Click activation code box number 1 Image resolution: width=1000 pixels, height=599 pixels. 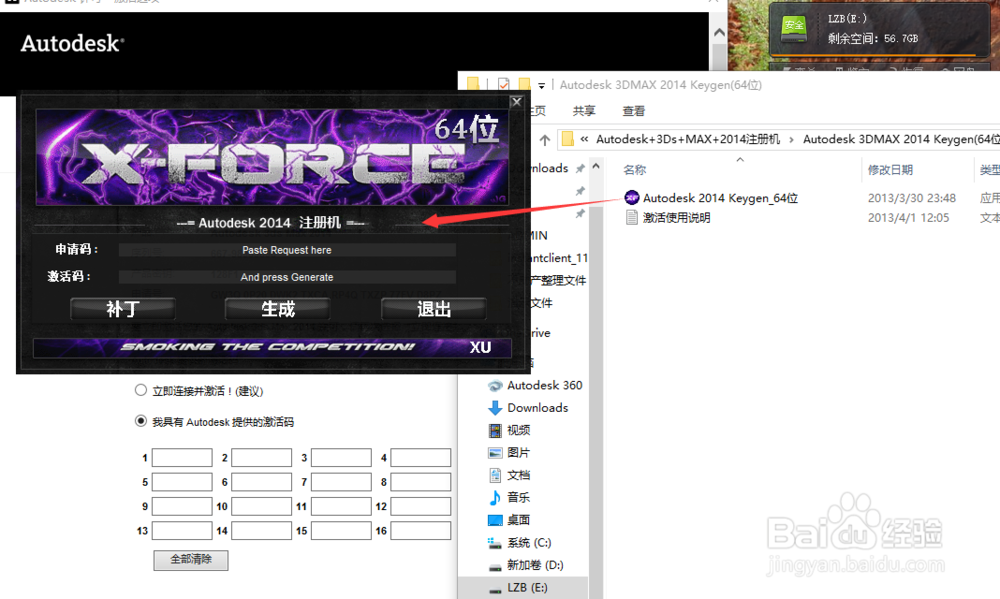point(182,457)
